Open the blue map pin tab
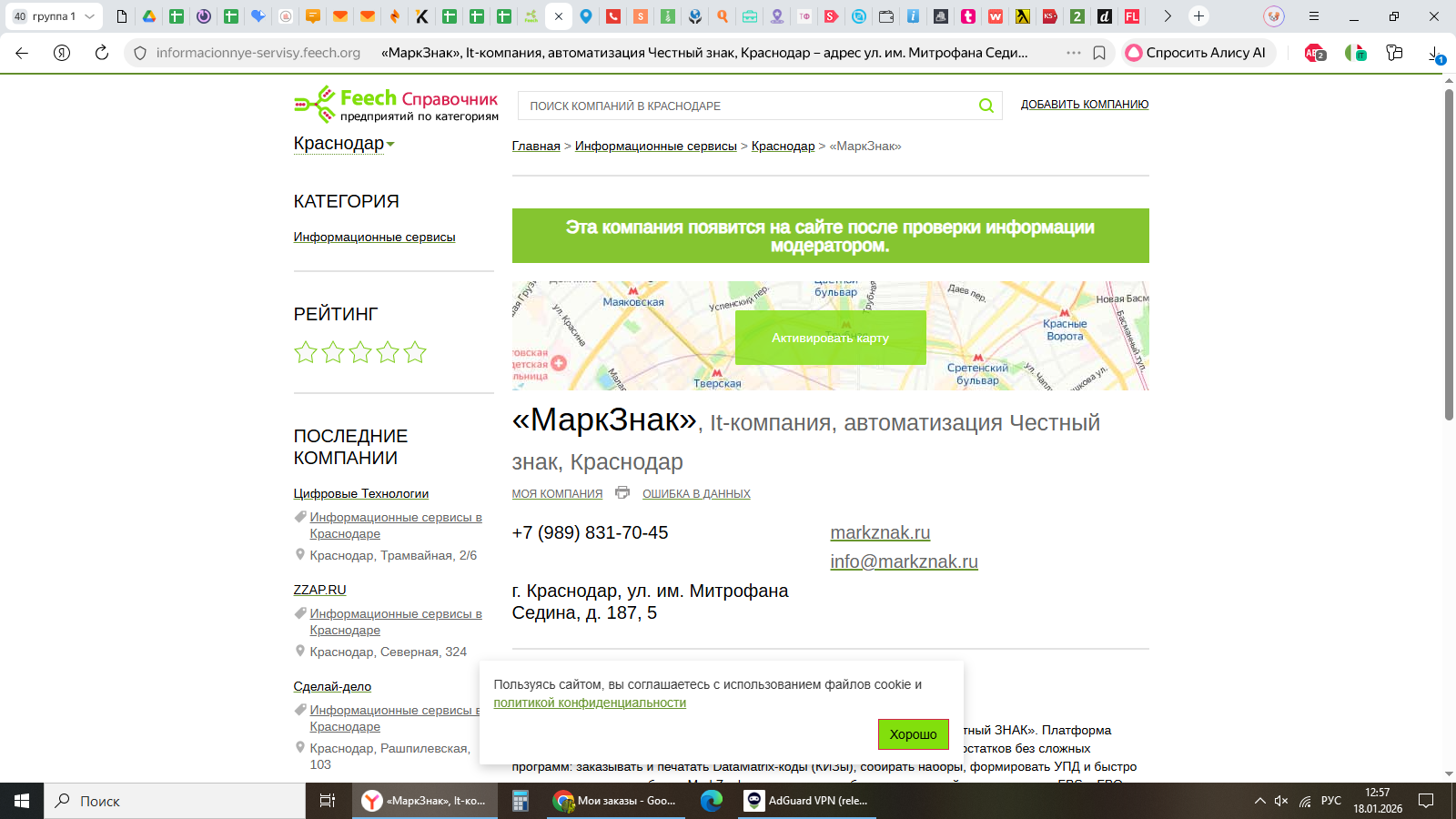This screenshot has height=819, width=1456. click(x=586, y=16)
